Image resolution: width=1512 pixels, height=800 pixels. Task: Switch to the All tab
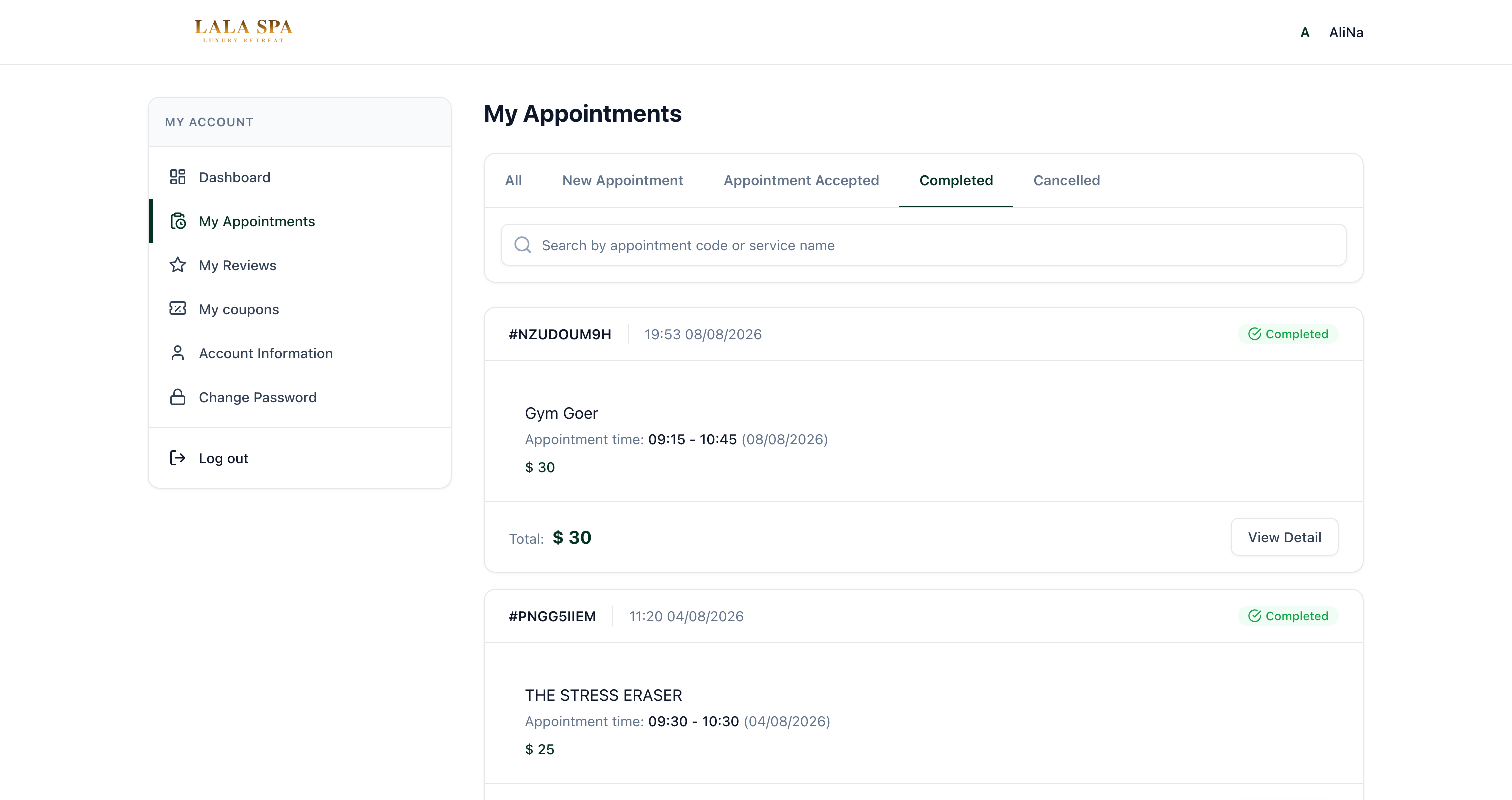[513, 181]
